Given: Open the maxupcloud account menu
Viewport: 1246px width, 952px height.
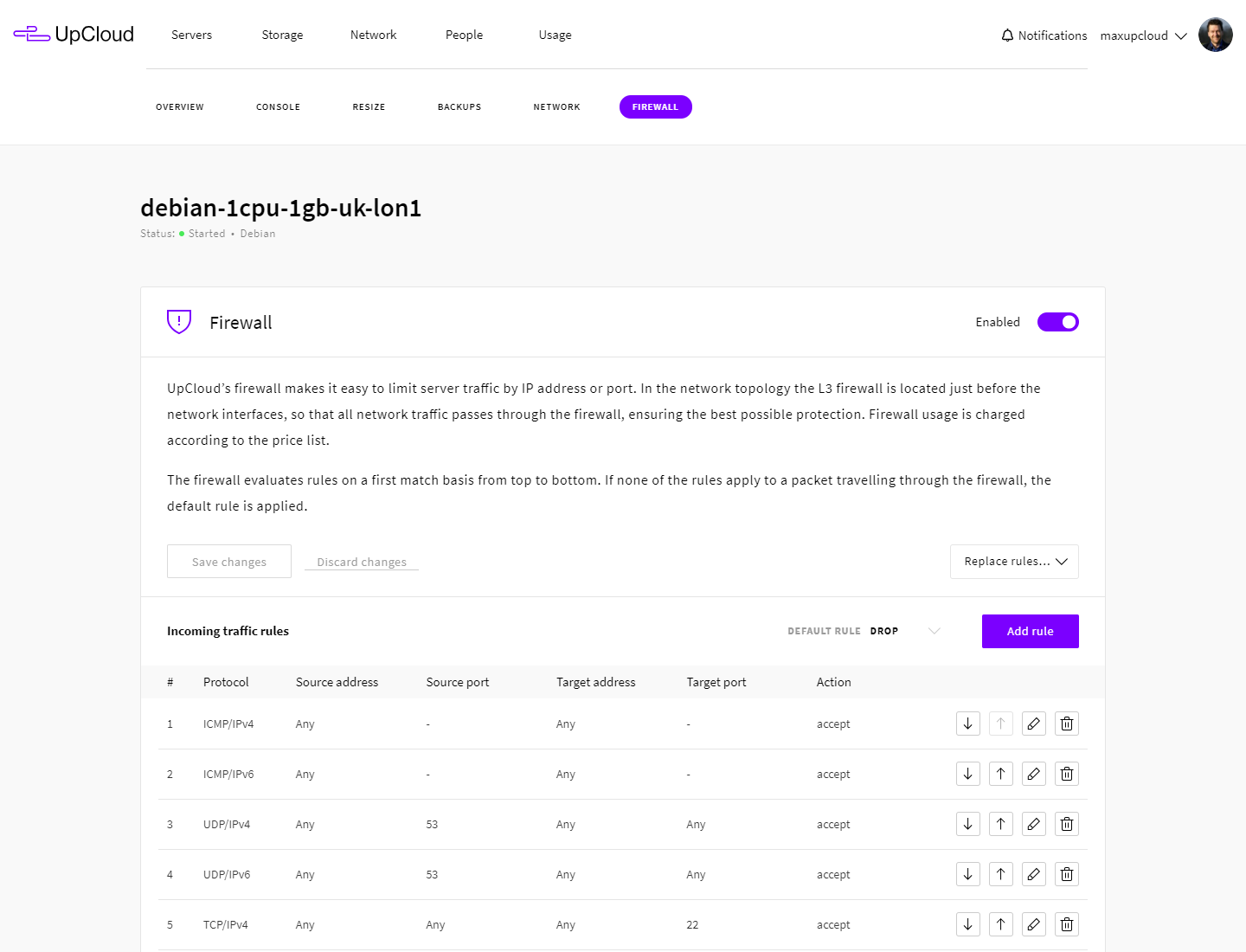Looking at the screenshot, I should click(x=1143, y=35).
